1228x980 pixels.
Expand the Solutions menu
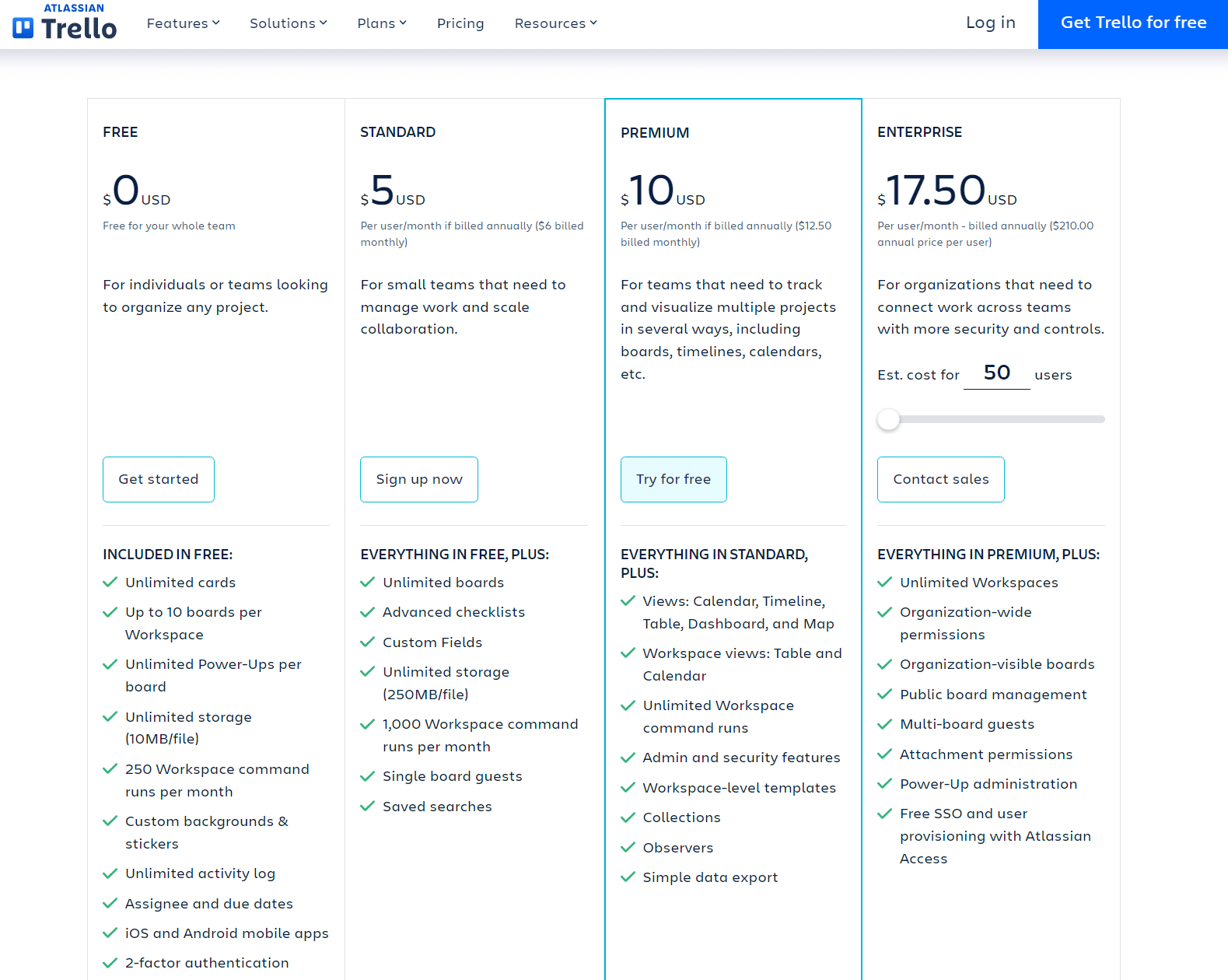click(x=289, y=23)
